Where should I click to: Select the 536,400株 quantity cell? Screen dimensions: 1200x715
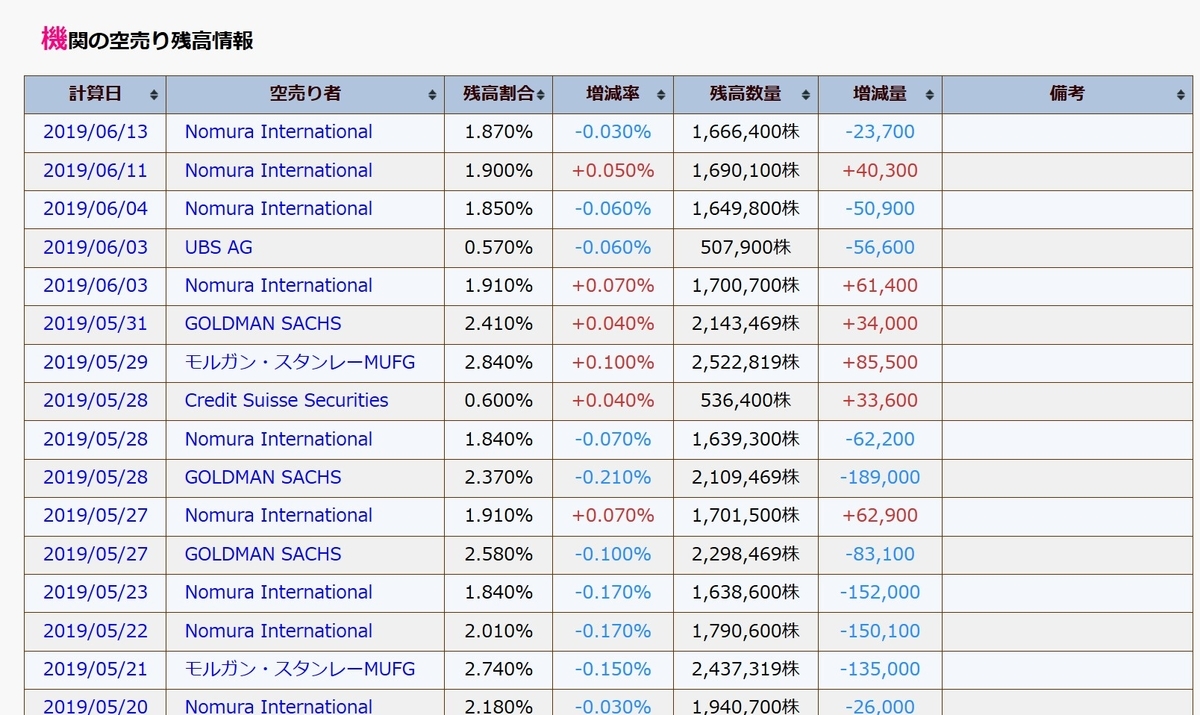746,401
